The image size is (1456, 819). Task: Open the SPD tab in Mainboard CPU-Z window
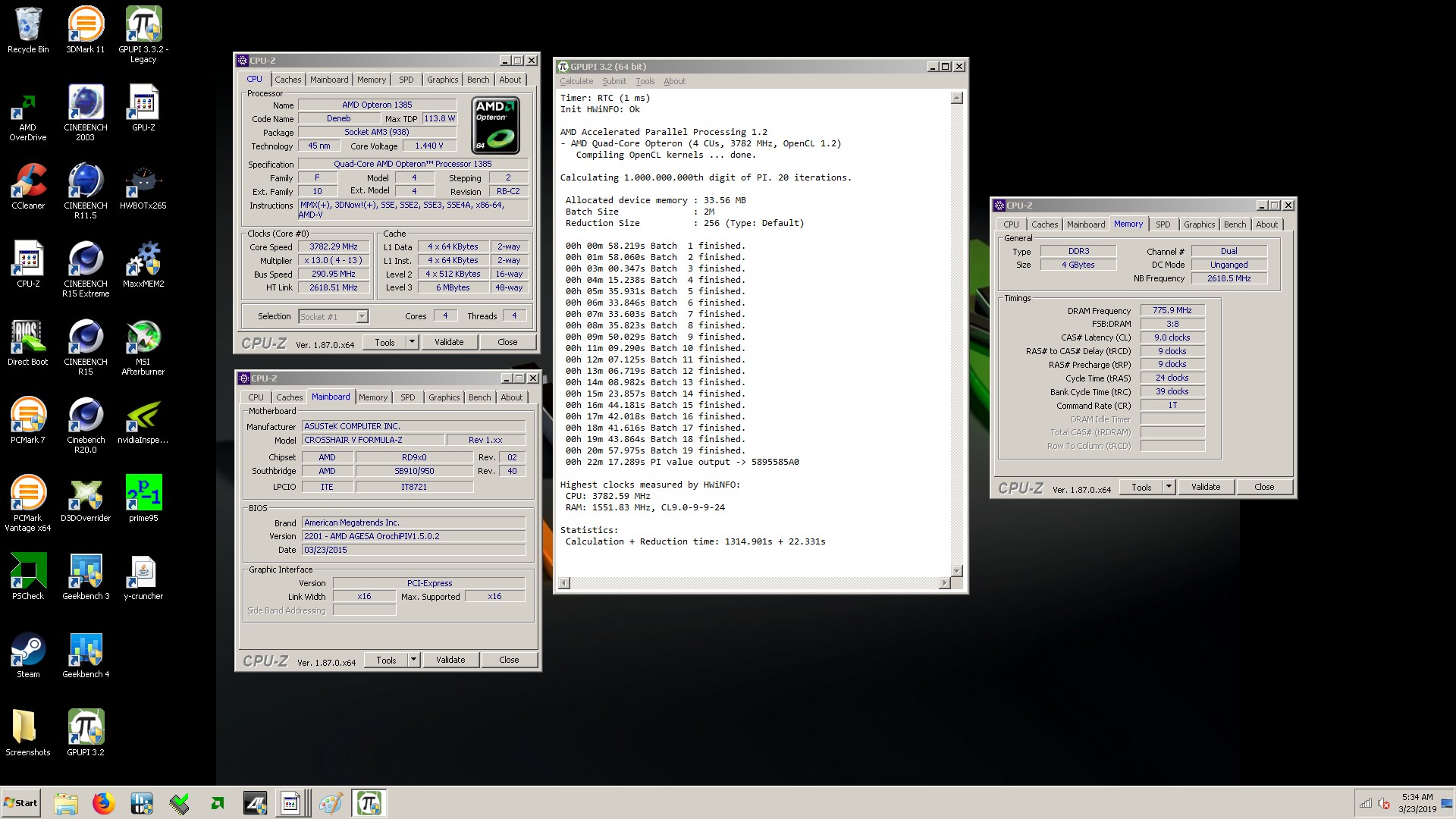pyautogui.click(x=408, y=397)
